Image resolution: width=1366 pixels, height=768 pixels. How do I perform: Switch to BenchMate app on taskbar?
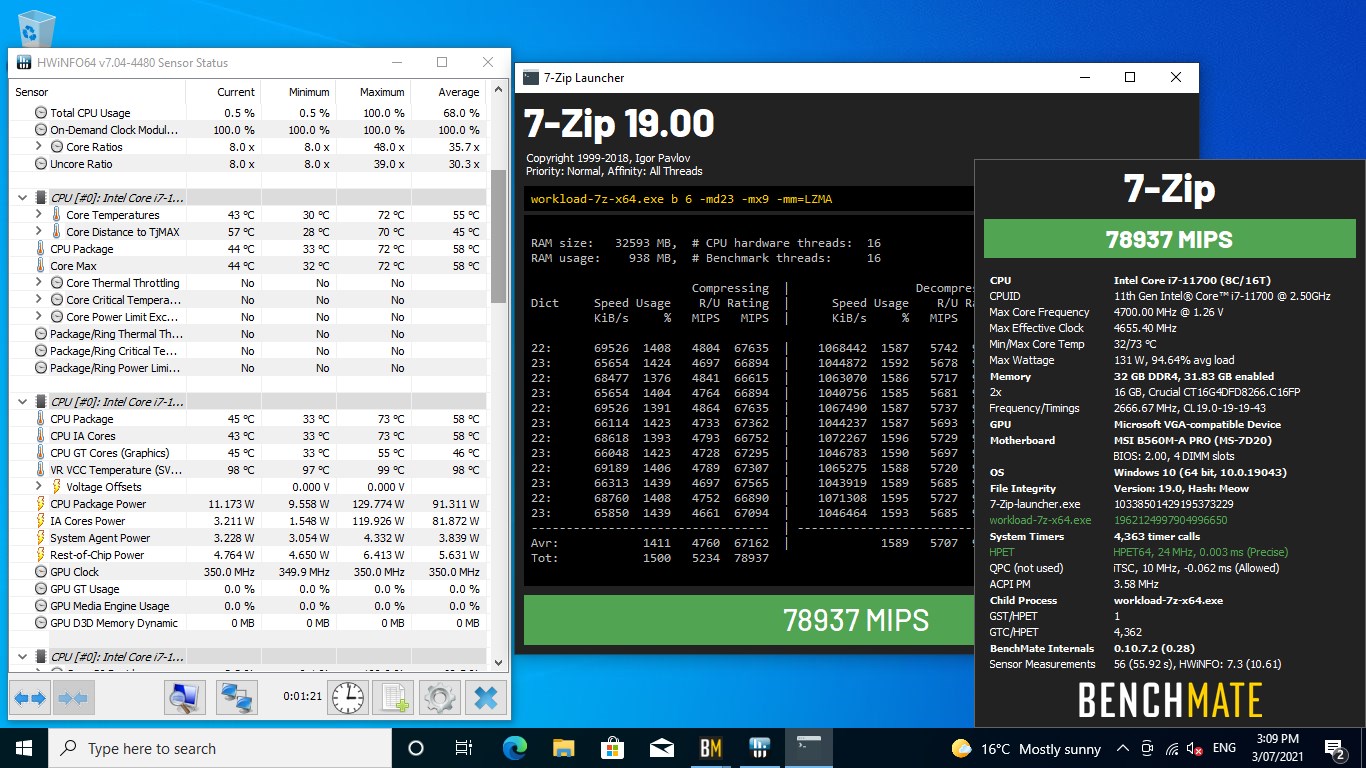point(711,748)
